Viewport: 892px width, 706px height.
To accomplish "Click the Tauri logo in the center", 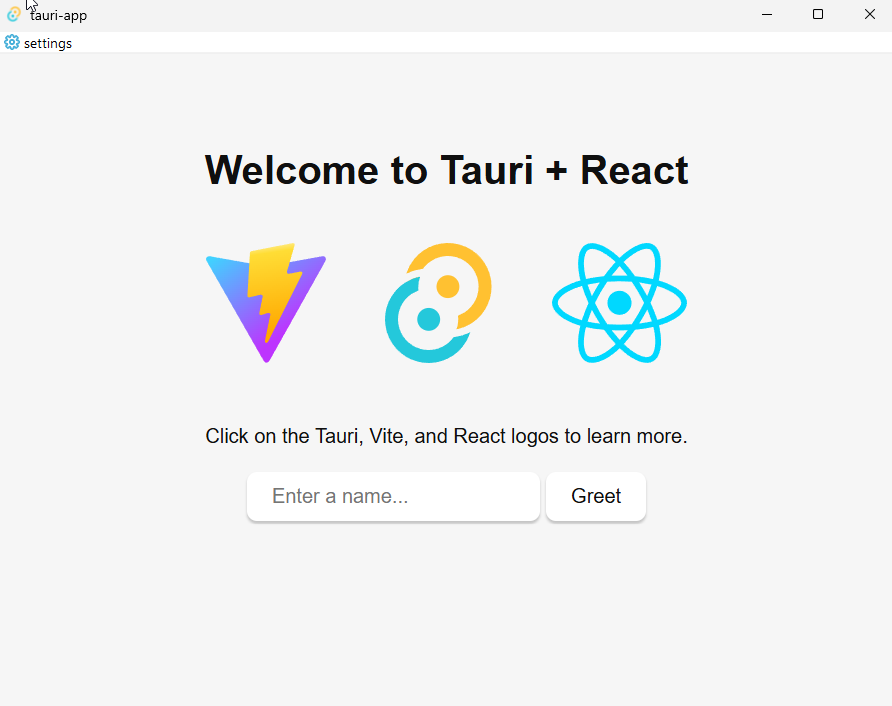I will pyautogui.click(x=438, y=303).
